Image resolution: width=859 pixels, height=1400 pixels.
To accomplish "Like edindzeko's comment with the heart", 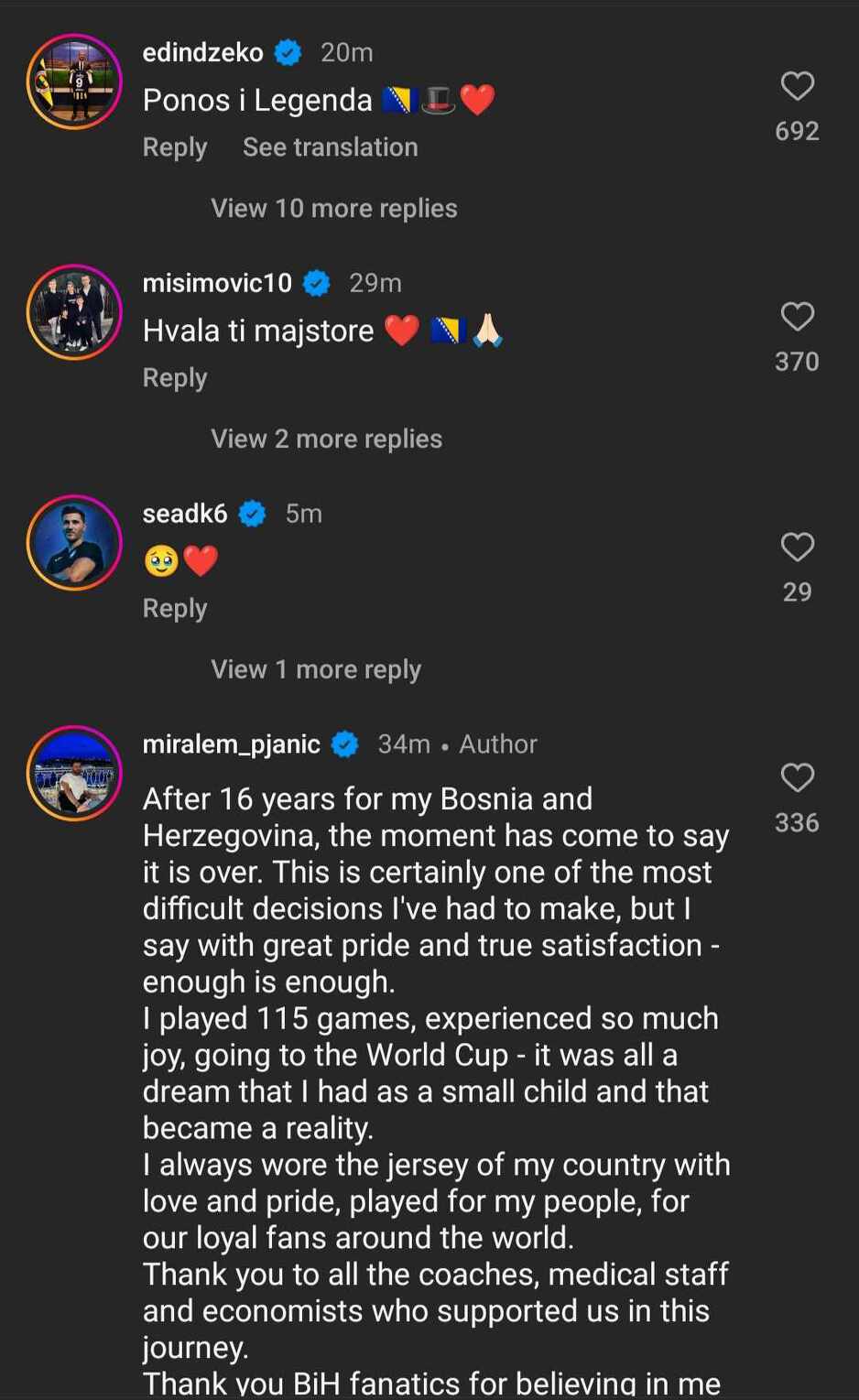I will click(x=797, y=86).
